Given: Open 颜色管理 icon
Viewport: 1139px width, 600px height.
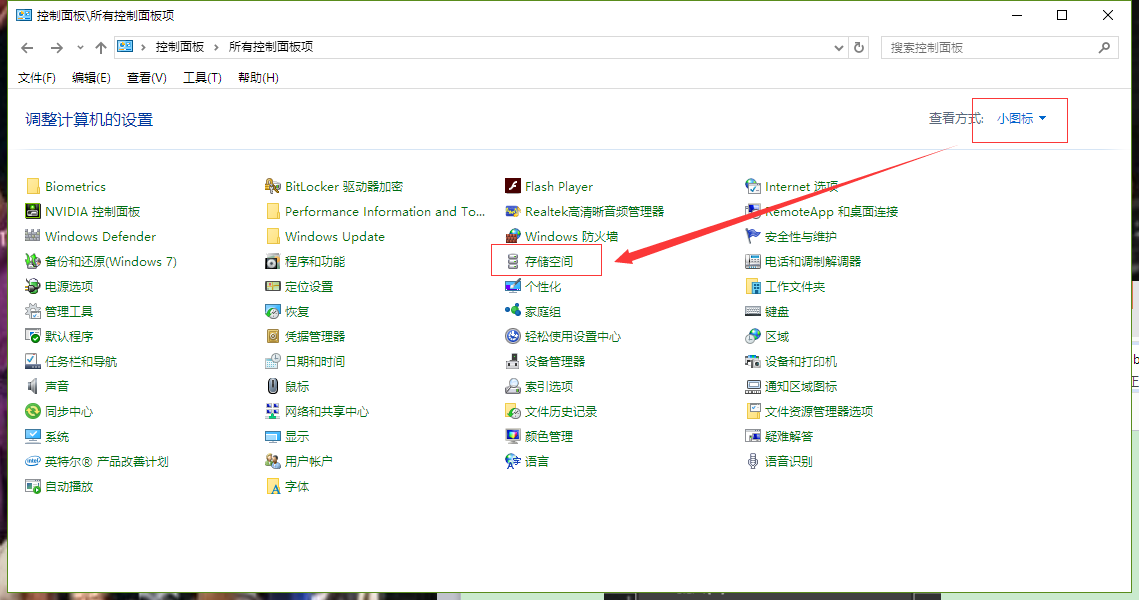Looking at the screenshot, I should coord(513,437).
